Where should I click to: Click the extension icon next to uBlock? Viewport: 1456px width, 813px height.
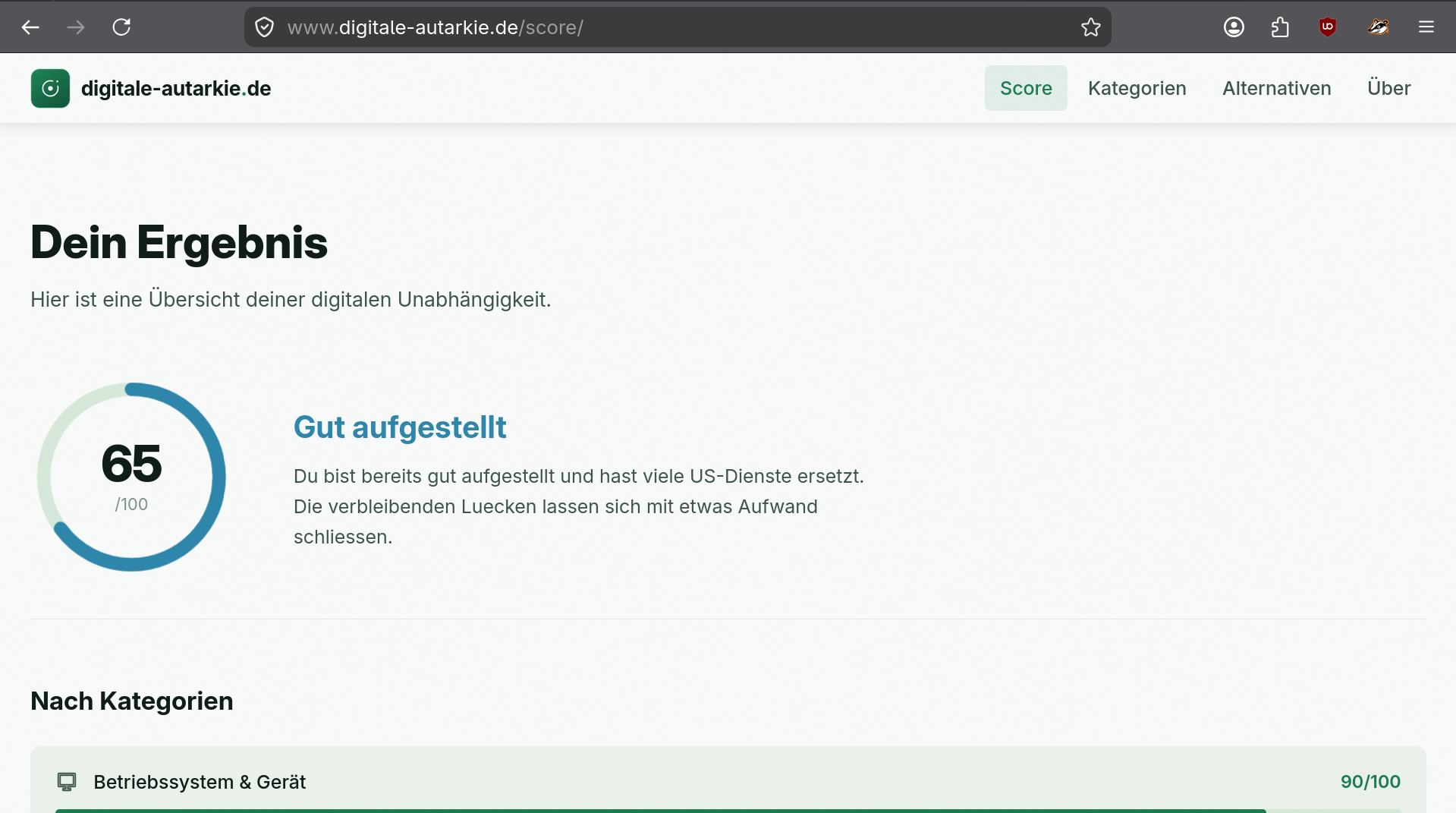pos(1378,27)
